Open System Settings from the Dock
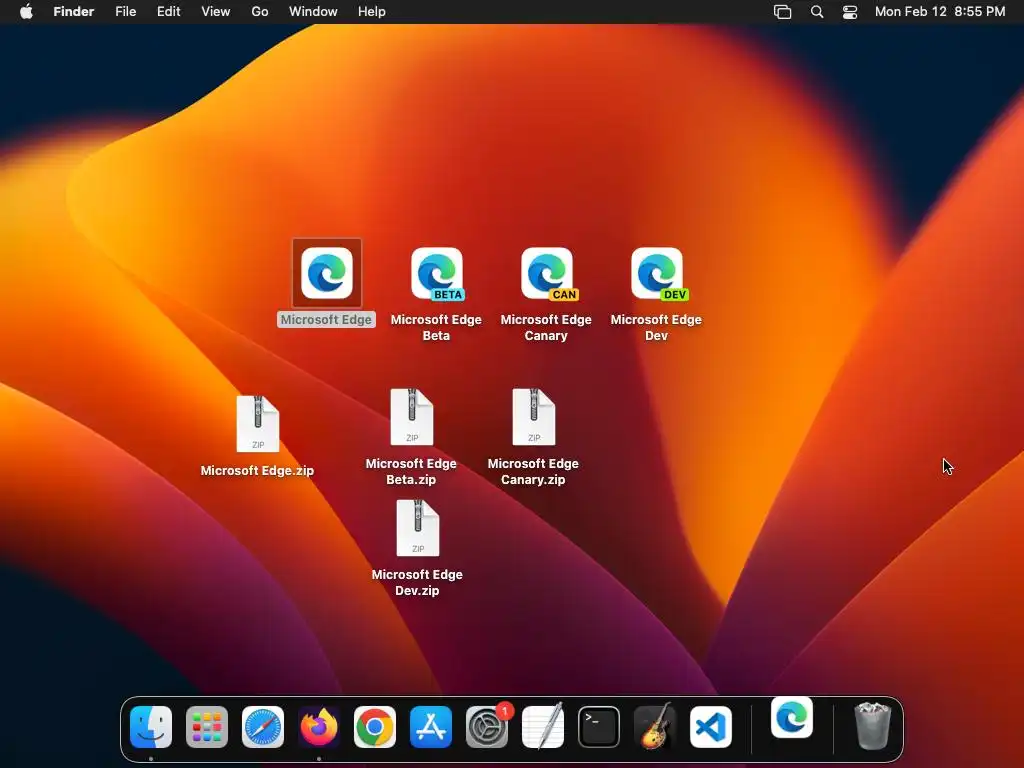This screenshot has height=768, width=1024. pos(487,727)
